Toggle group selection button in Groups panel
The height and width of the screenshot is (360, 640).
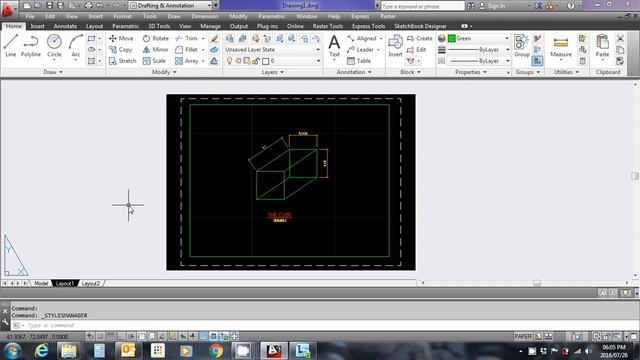(537, 61)
